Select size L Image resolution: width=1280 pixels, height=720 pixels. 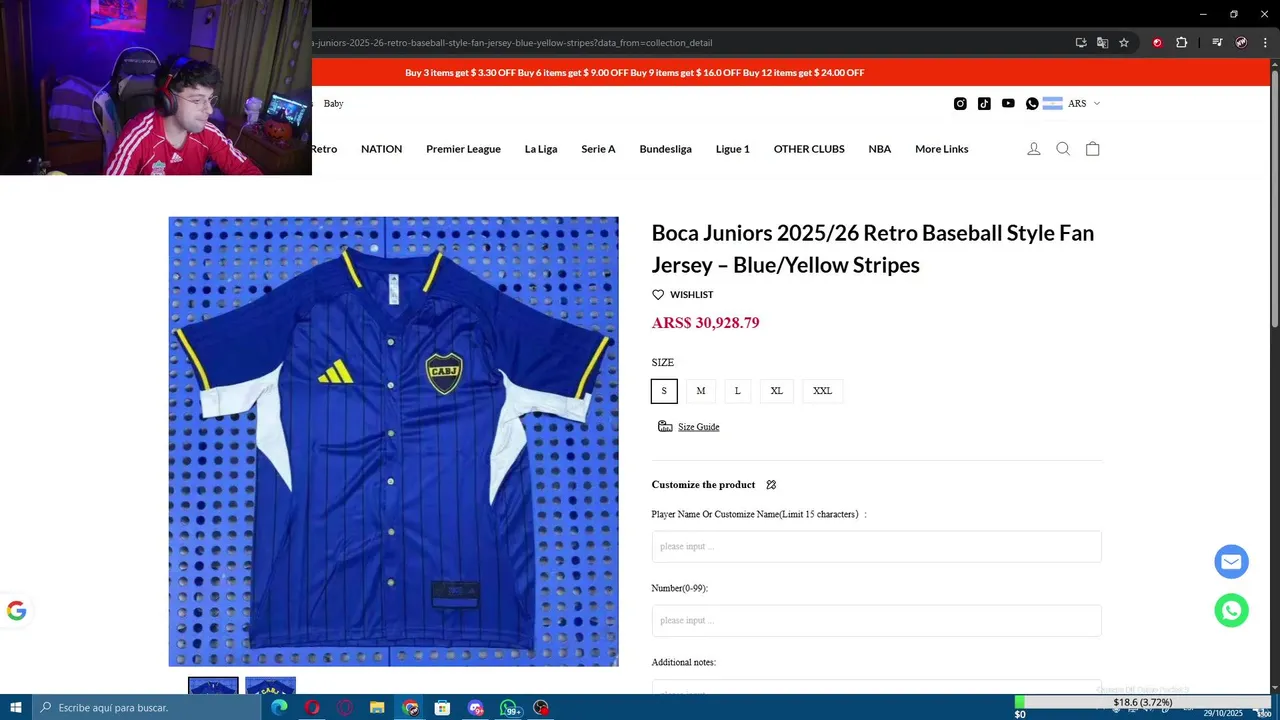pyautogui.click(x=738, y=391)
